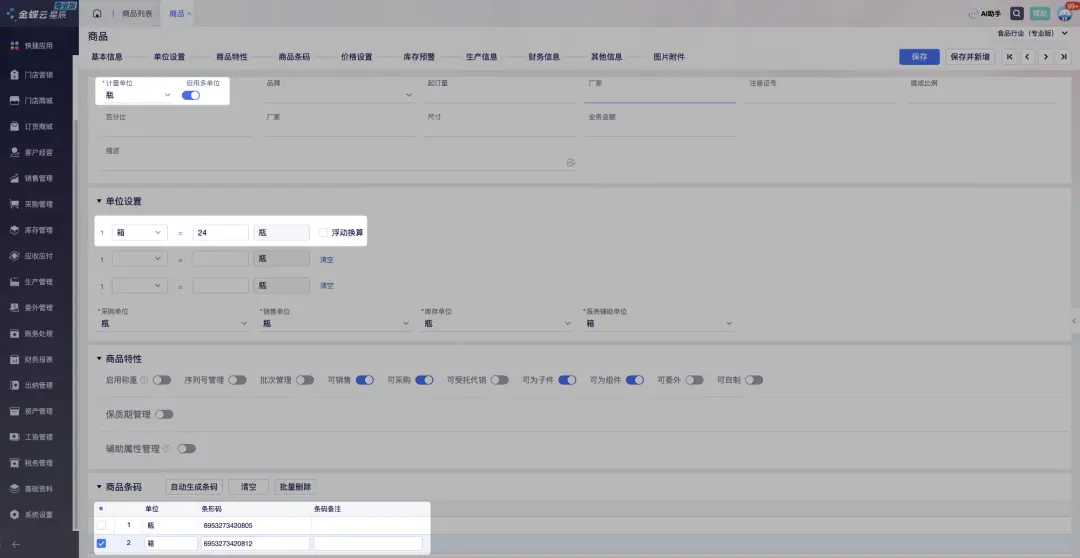The width and height of the screenshot is (1080, 558).
Task: Enable the 保质期管理 switch
Action: tap(163, 414)
